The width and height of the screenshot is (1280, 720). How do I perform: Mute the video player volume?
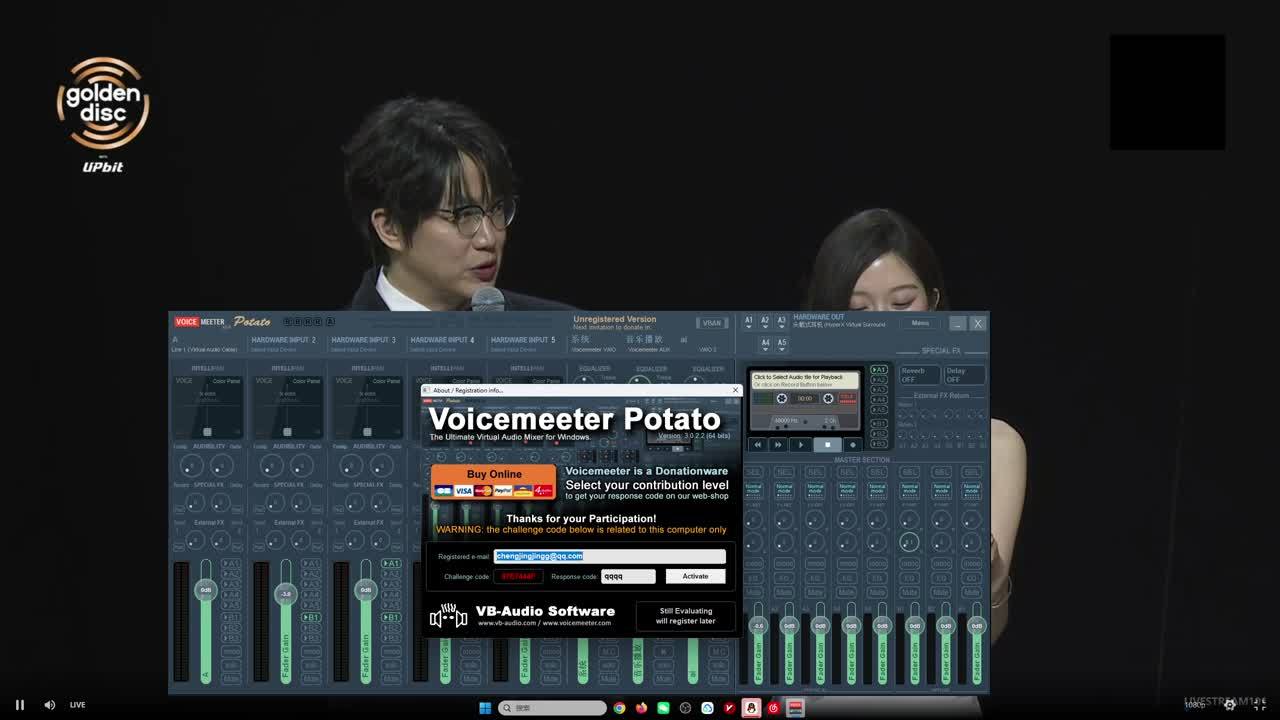pyautogui.click(x=49, y=705)
